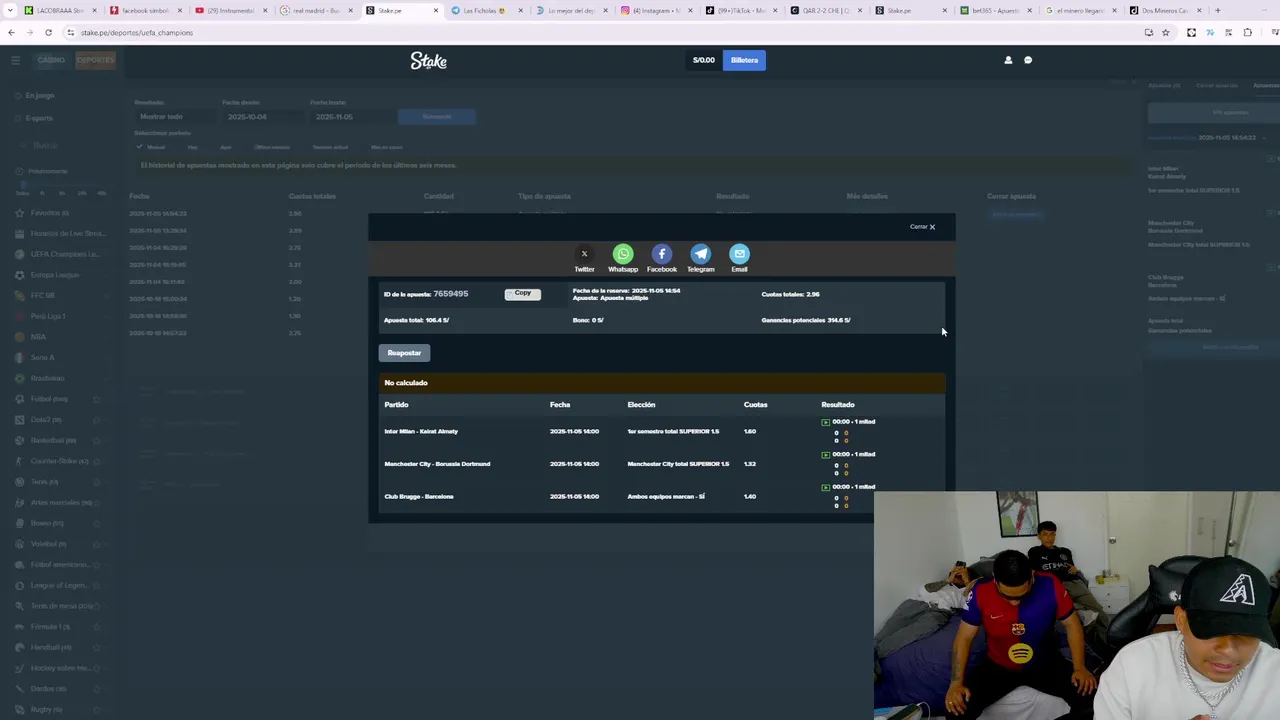
Task: Click the Cuotas column header
Action: (755, 405)
